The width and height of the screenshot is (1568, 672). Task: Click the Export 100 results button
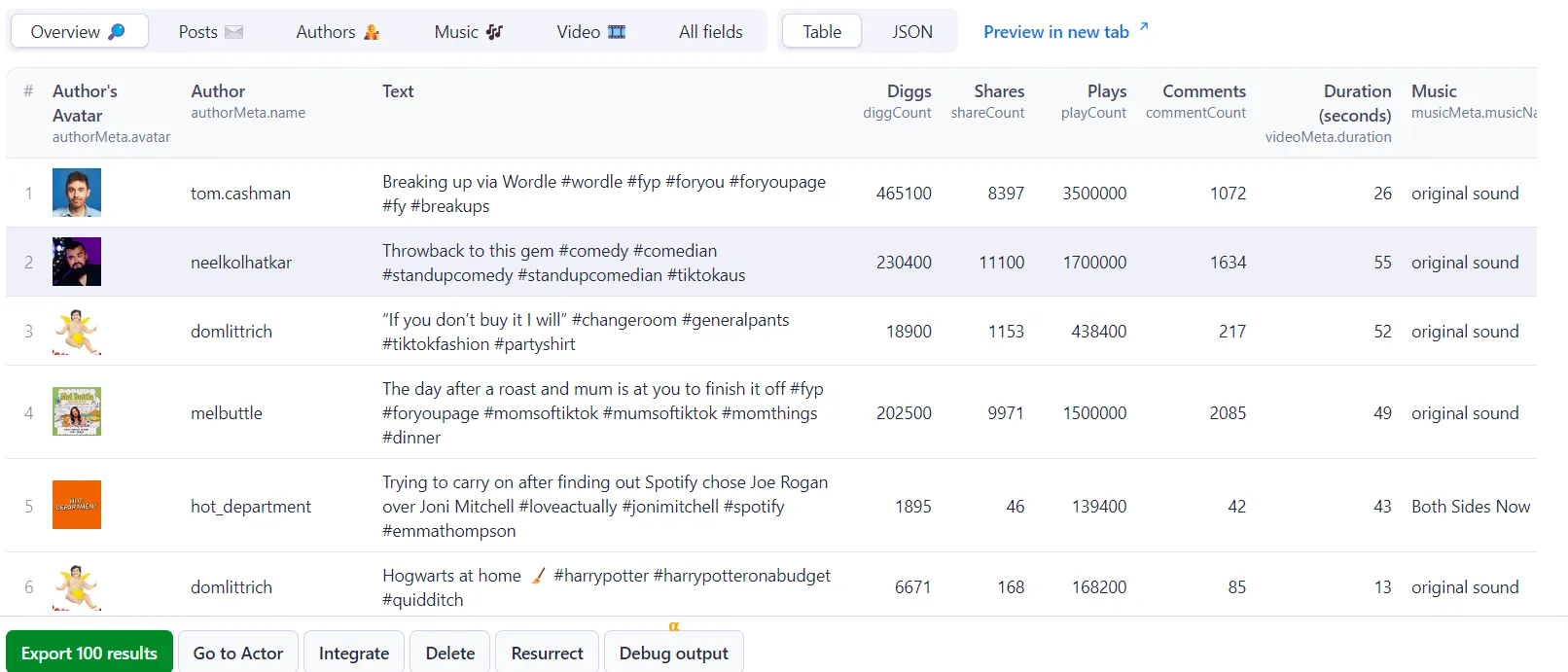click(x=89, y=652)
